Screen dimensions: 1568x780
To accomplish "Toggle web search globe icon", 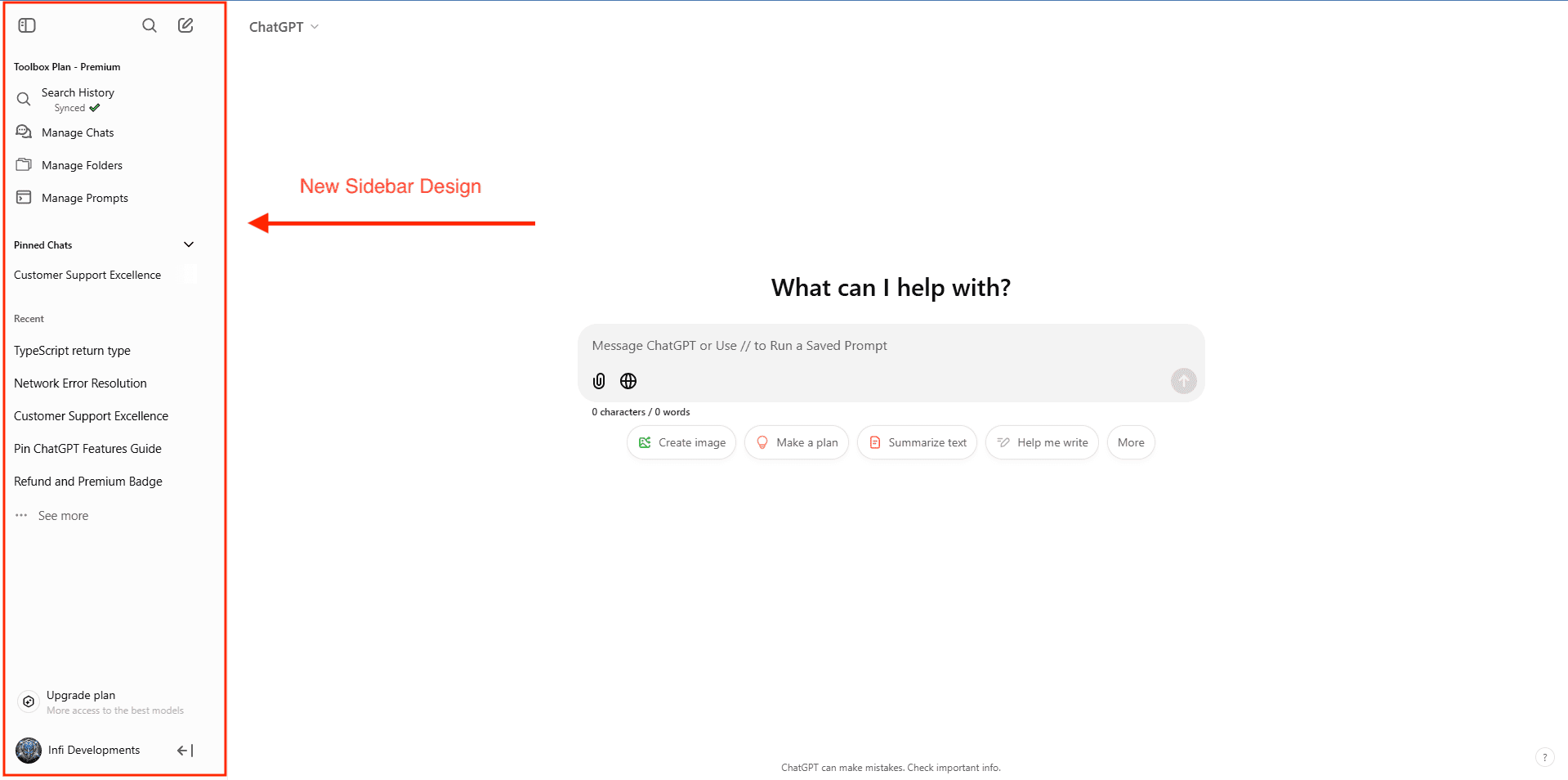I will [x=628, y=381].
